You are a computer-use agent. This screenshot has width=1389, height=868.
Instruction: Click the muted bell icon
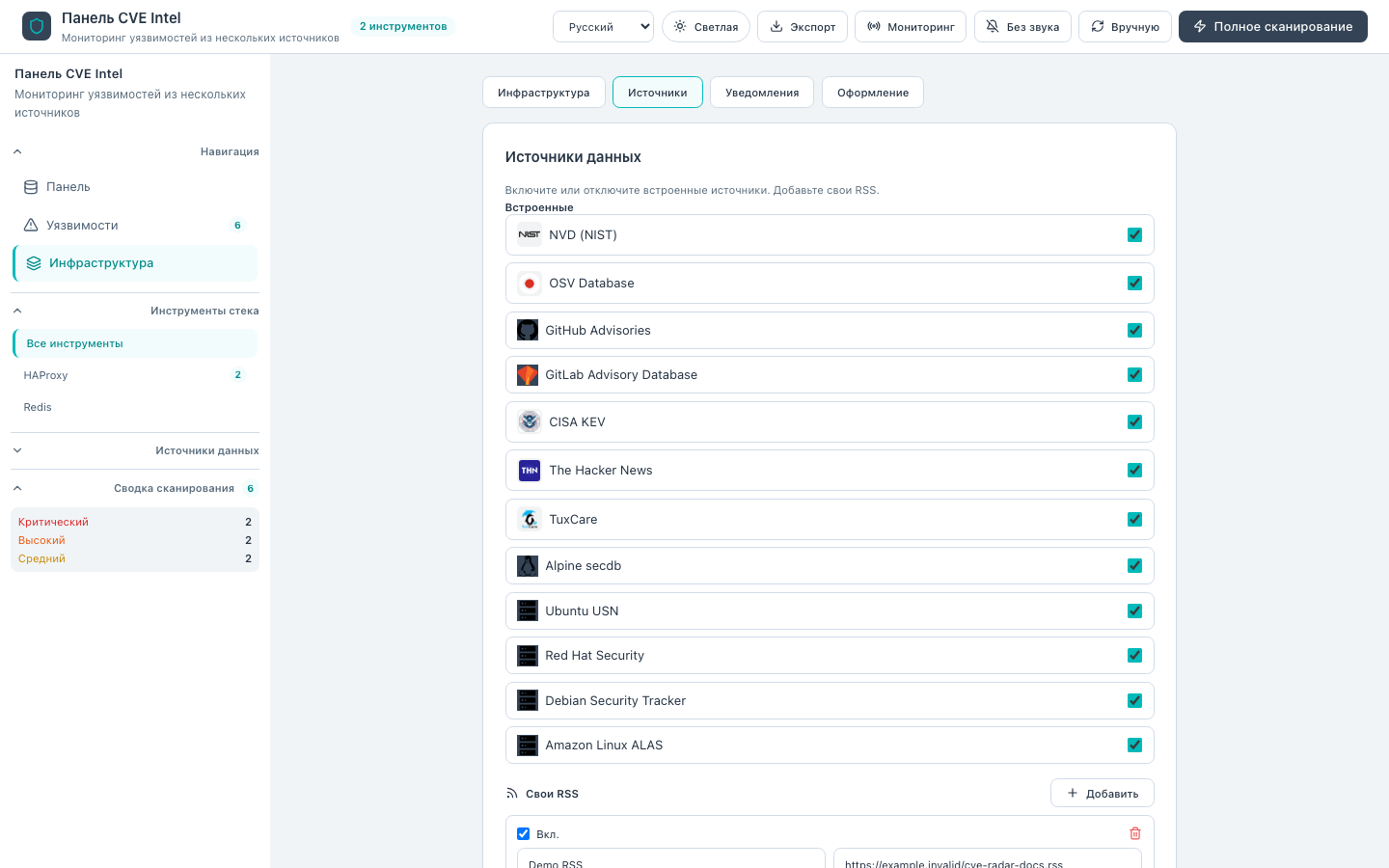993,26
